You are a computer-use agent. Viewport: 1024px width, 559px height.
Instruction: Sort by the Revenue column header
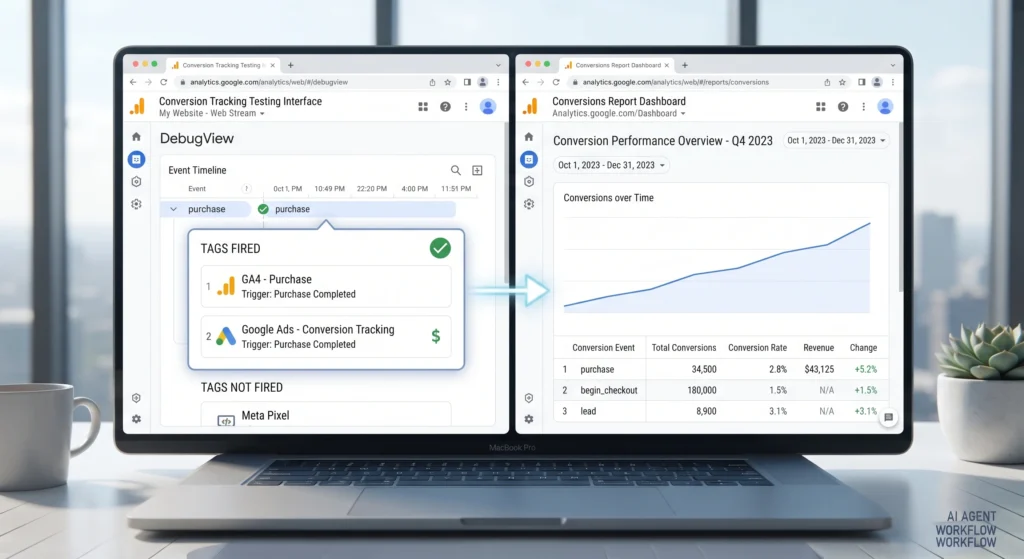(x=818, y=348)
